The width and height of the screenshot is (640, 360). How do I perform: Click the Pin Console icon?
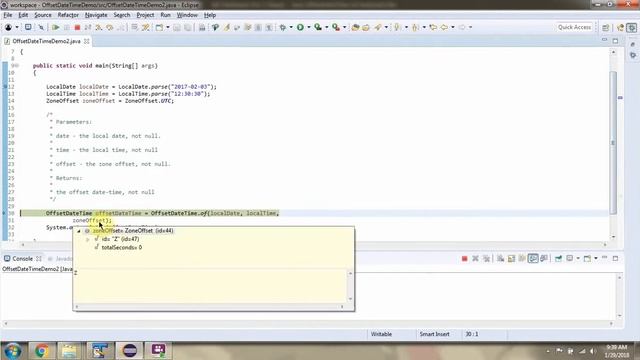coord(558,258)
